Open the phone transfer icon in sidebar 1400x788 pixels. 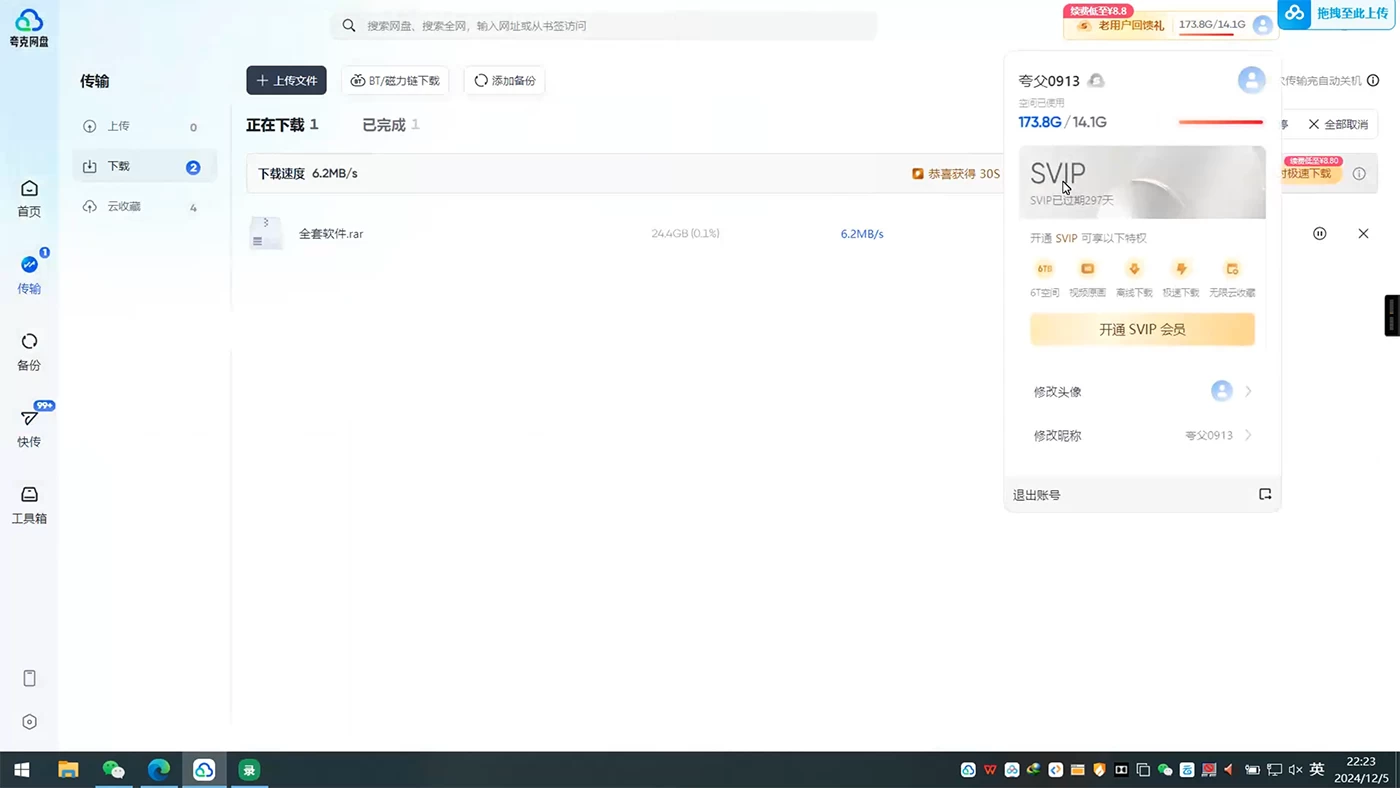coord(29,678)
